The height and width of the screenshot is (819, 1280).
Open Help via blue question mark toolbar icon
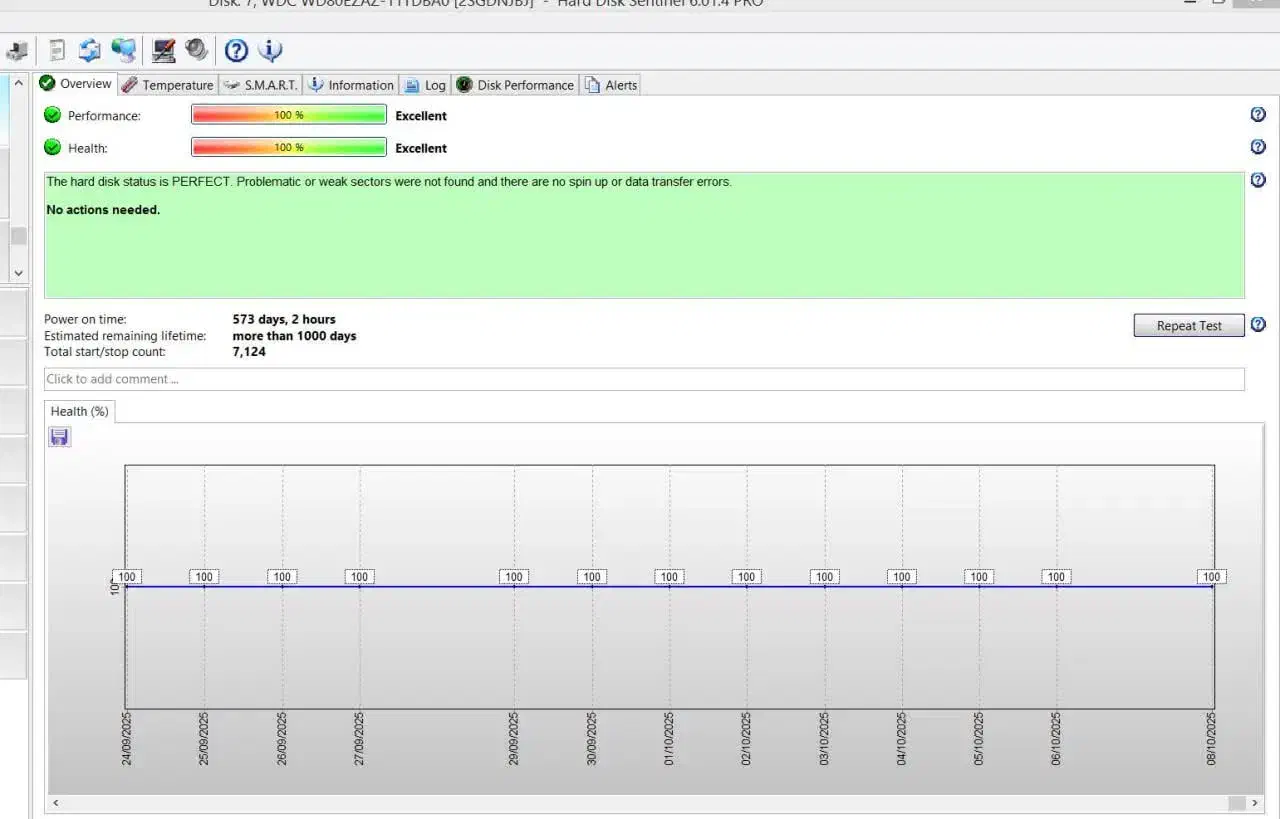pos(236,50)
